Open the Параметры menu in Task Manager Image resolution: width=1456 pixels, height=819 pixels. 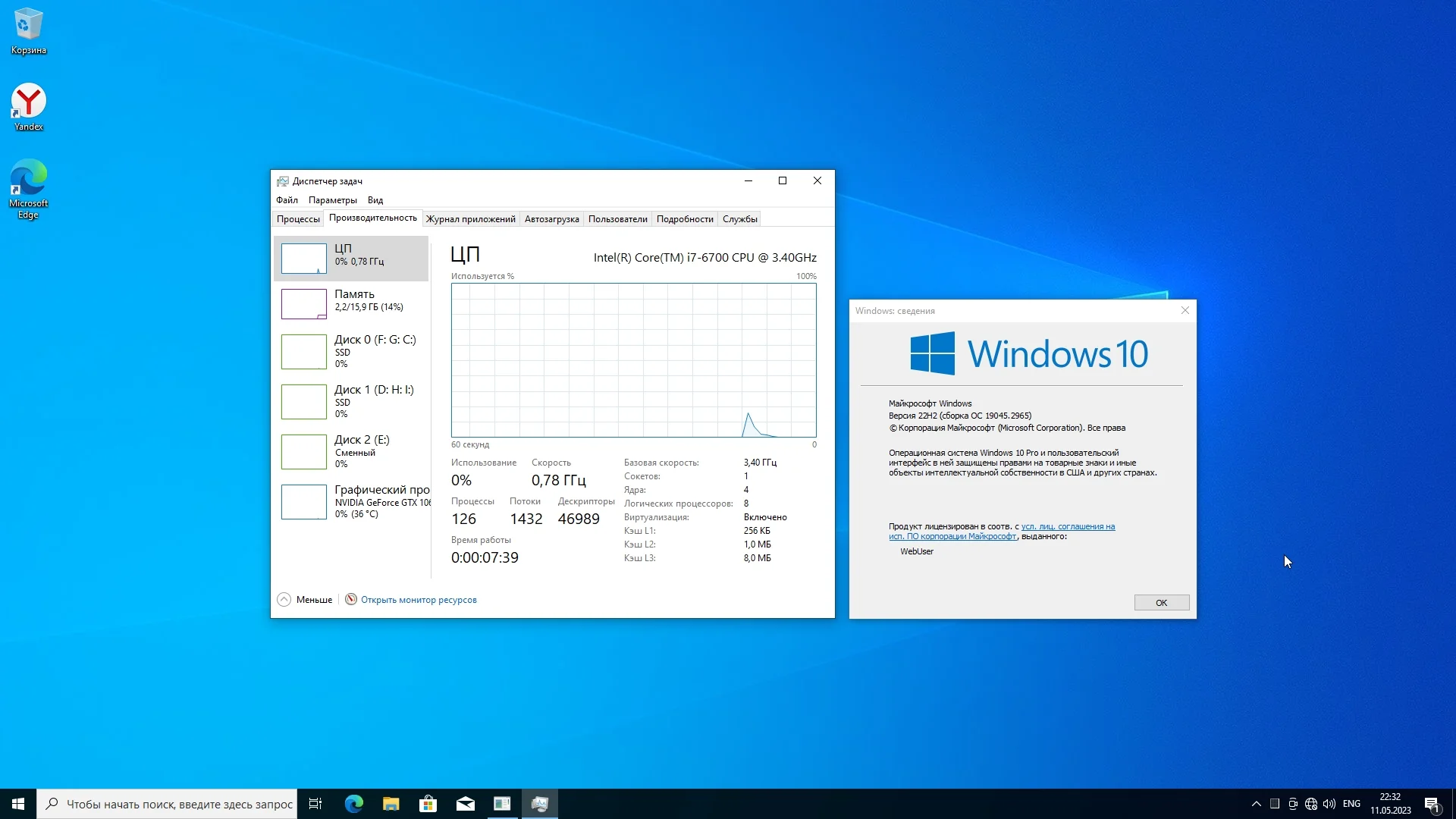point(332,200)
